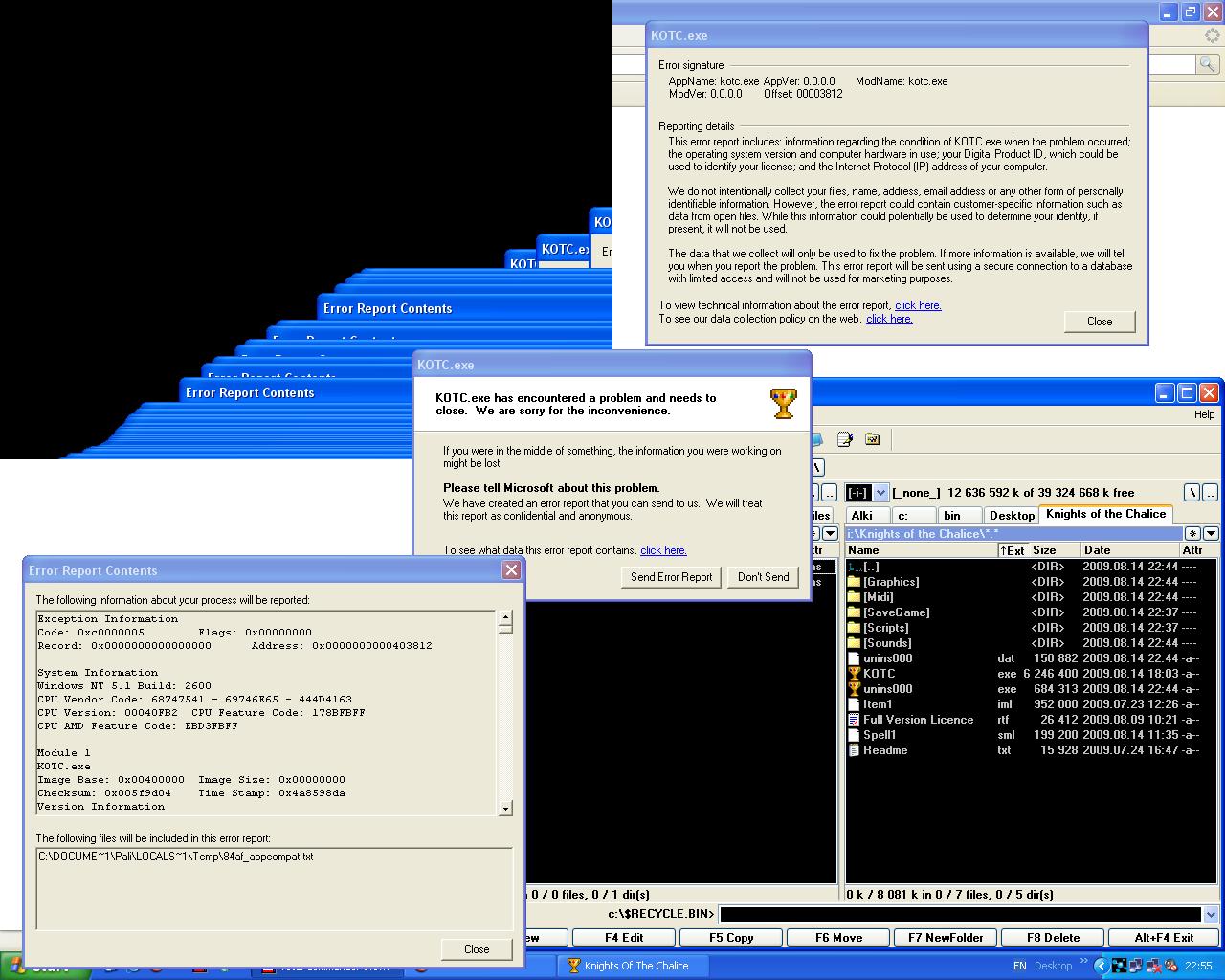Select the Full Version Licence rtf icon
Viewport: 1225px width, 980px height.
pyautogui.click(x=855, y=720)
